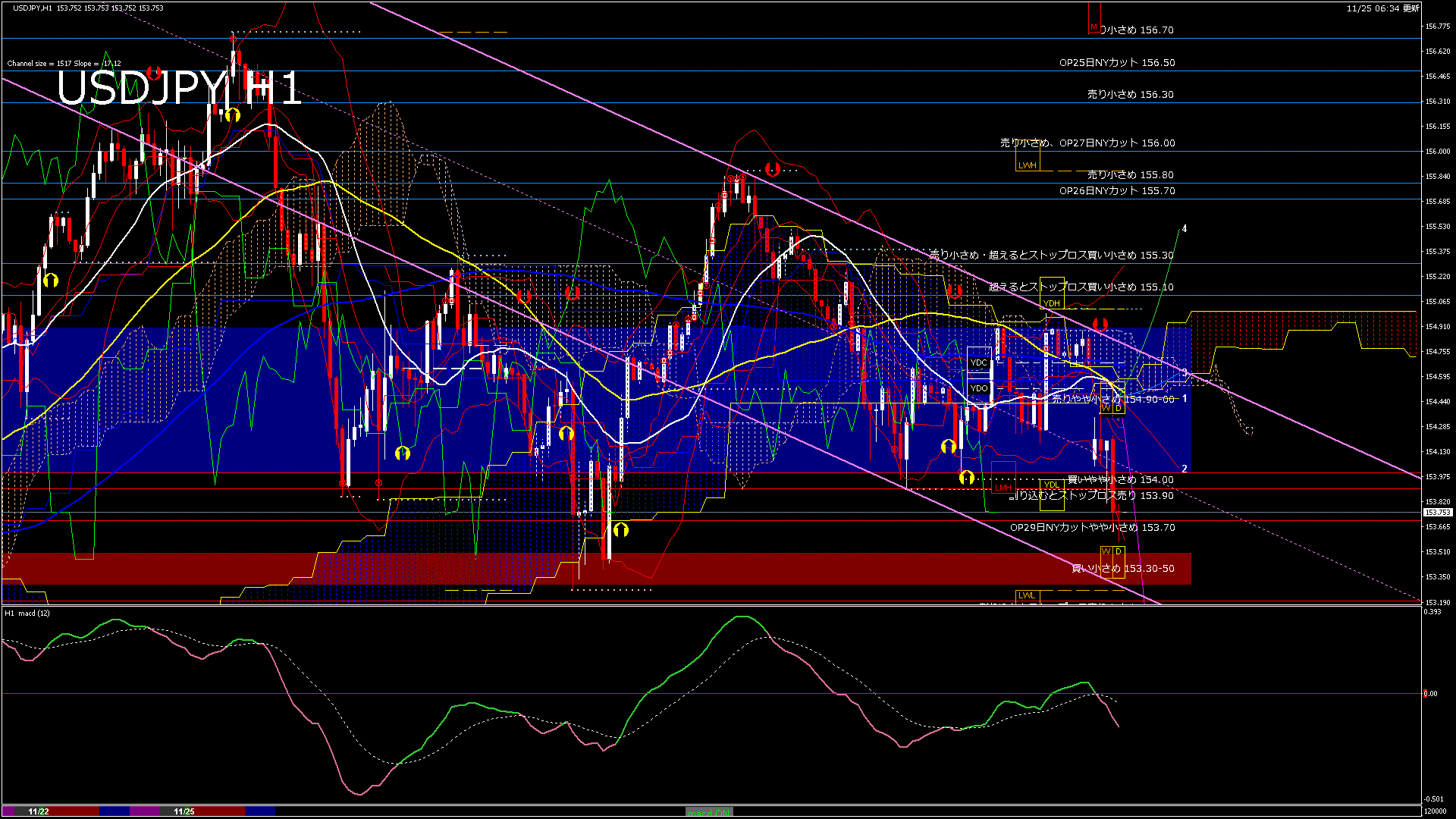The image size is (1456, 819).
Task: Click the 0.393 MACD scale value
Action: (x=1432, y=611)
